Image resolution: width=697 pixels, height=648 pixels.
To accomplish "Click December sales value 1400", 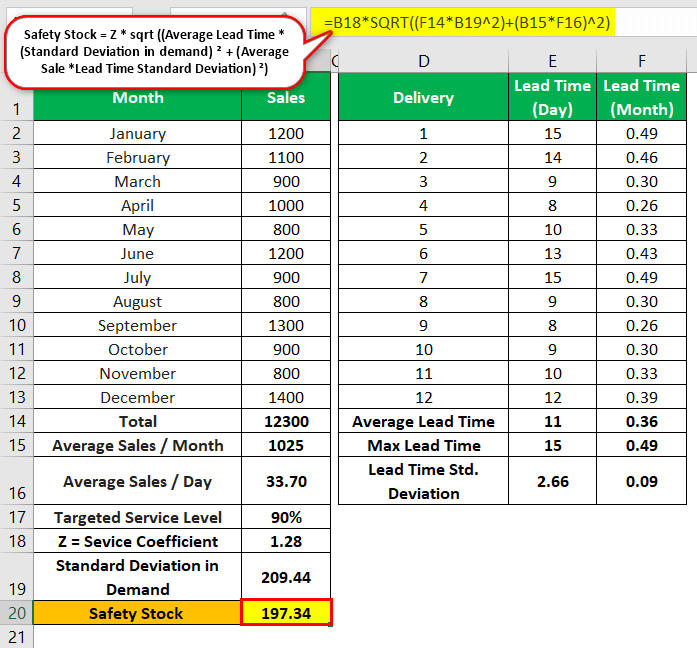I will click(286, 397).
